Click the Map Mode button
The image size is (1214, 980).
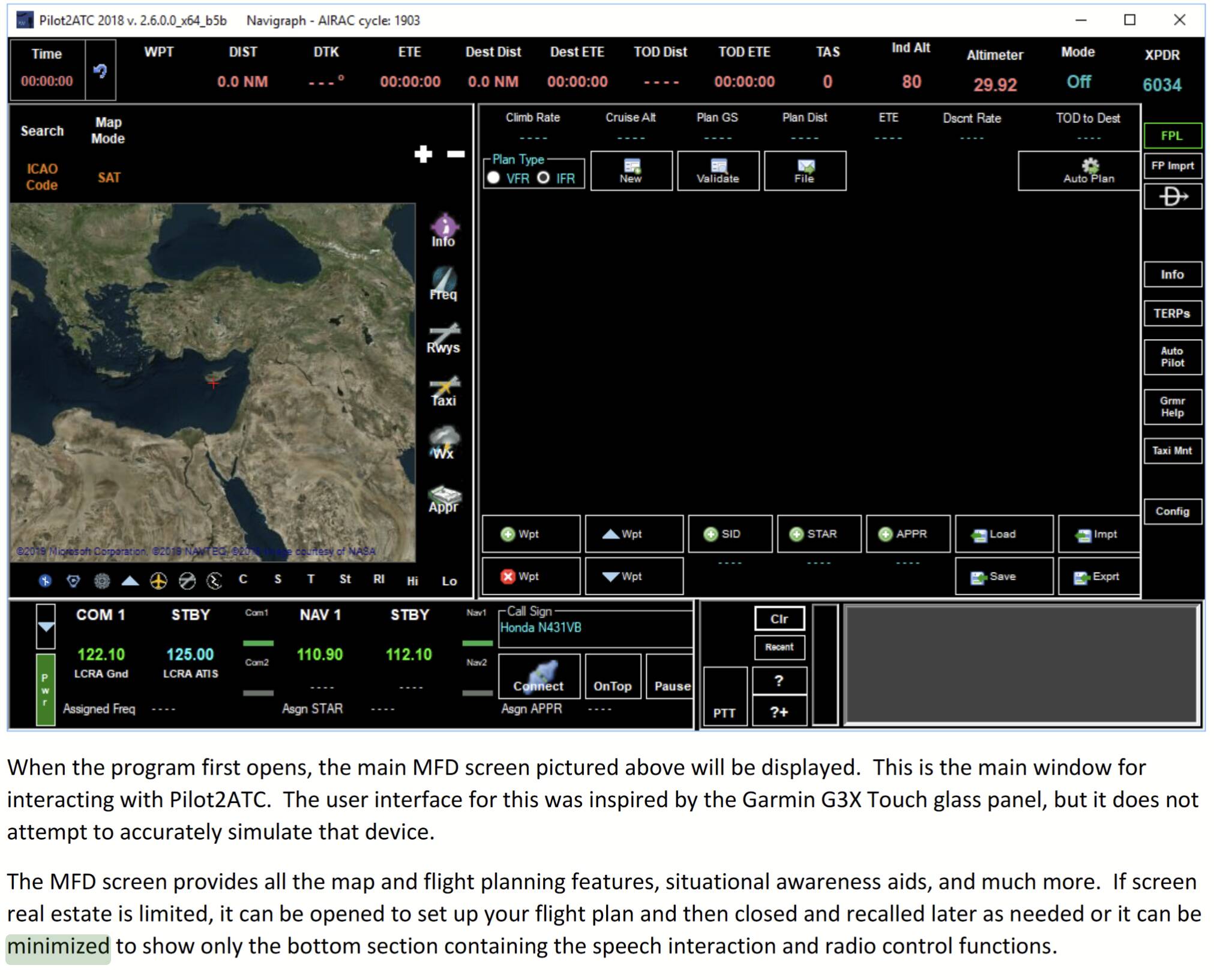[108, 130]
